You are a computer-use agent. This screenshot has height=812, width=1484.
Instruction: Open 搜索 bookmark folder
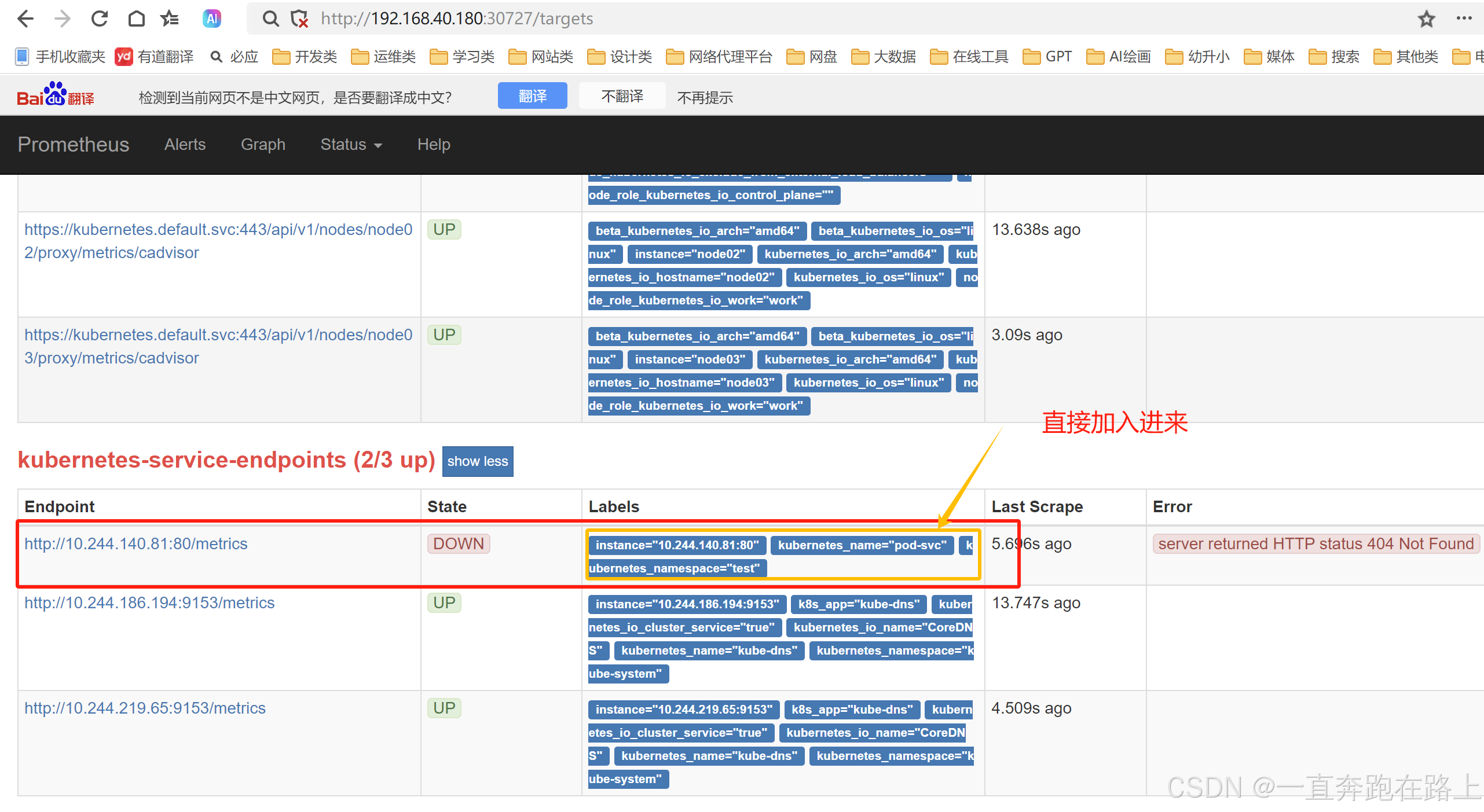point(1334,57)
